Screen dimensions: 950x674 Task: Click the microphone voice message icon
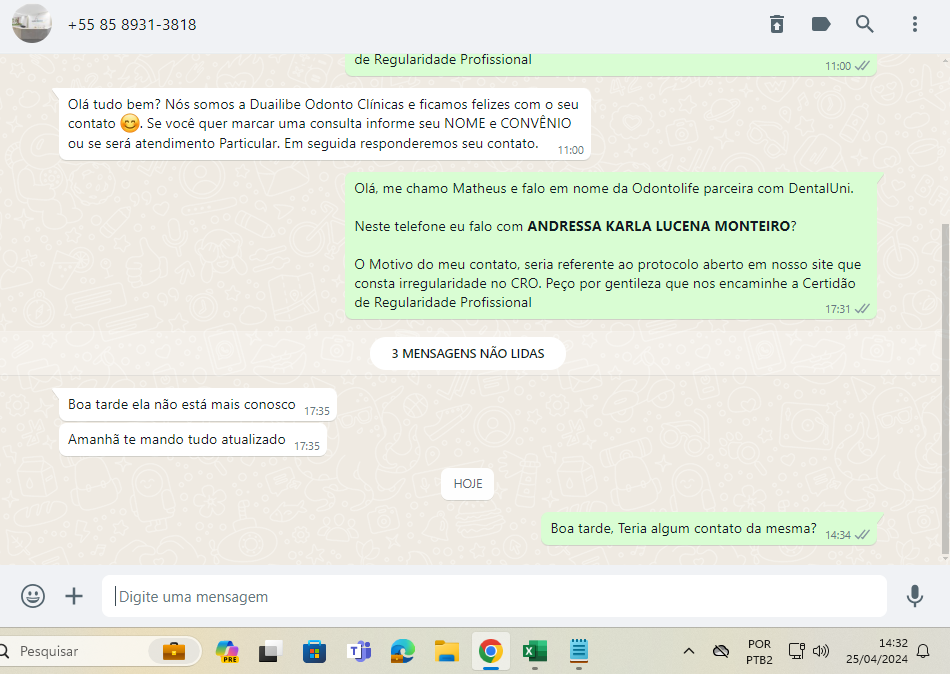(915, 596)
